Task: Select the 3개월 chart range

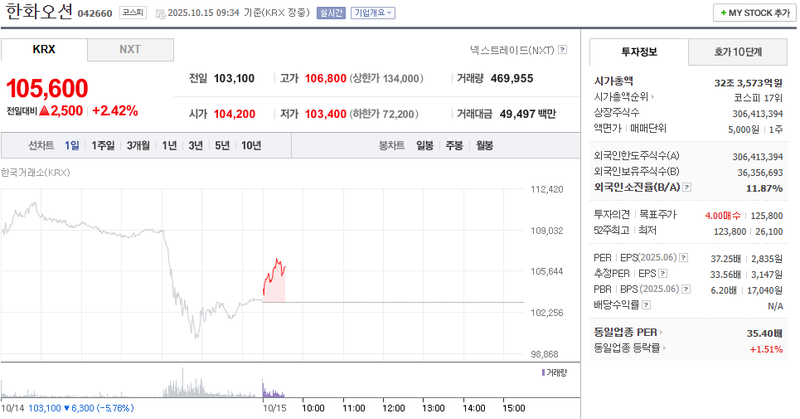Action: point(138,145)
